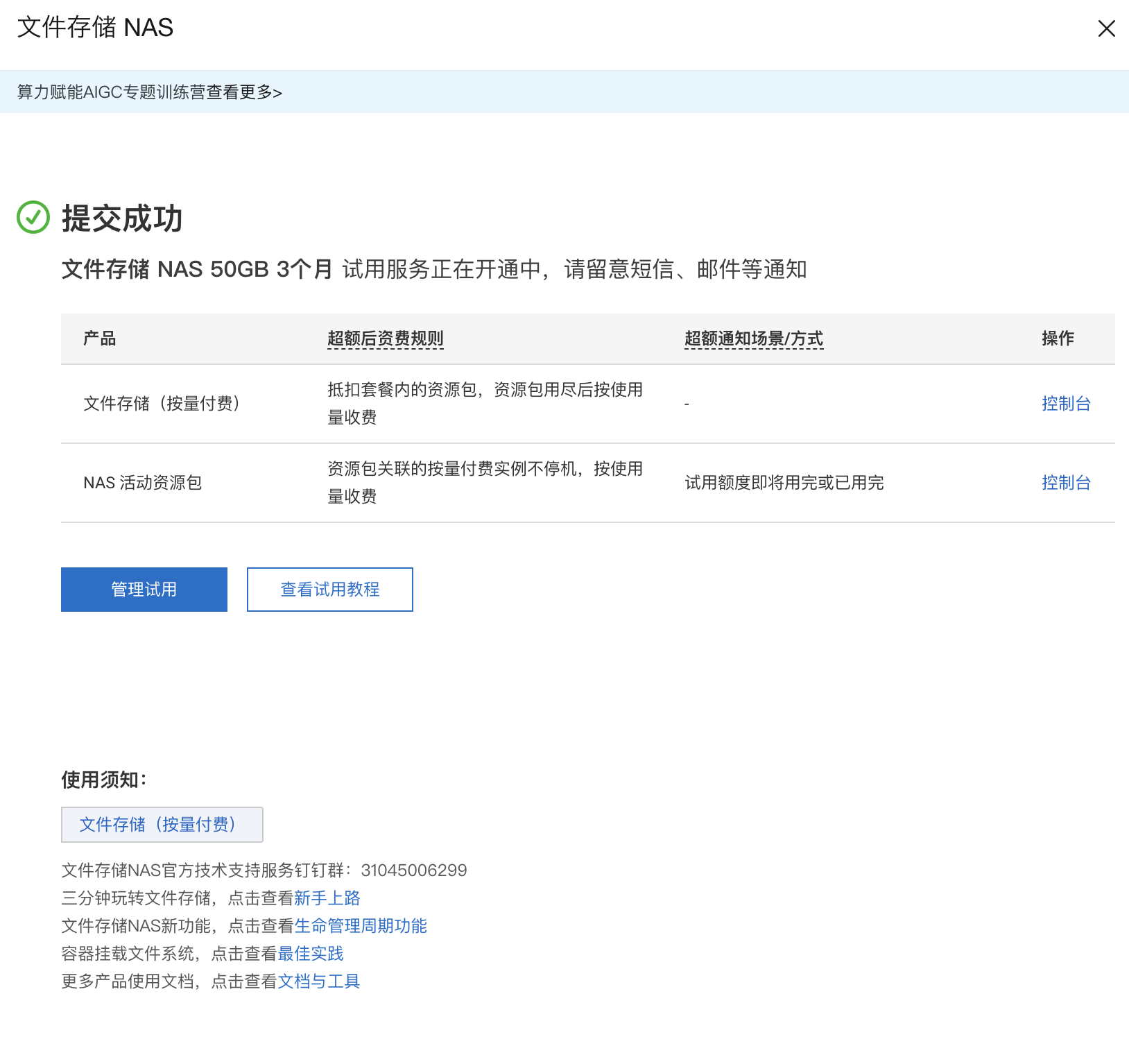Select the 文件存储(按量付费) product cell
The height and width of the screenshot is (1064, 1129).
[x=162, y=404]
